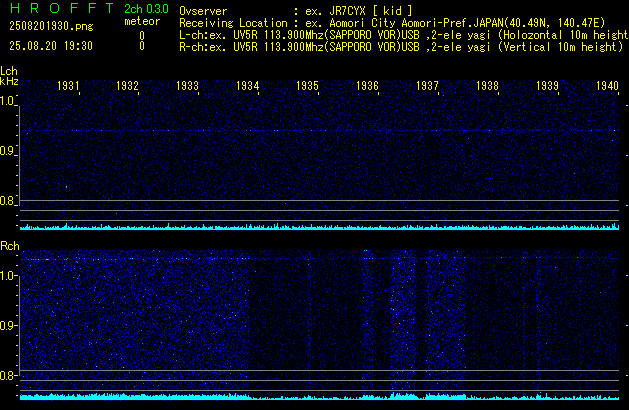This screenshot has width=629, height=410.
Task: Click the 0.9 frequency label on Rch
Action: click(x=7, y=325)
